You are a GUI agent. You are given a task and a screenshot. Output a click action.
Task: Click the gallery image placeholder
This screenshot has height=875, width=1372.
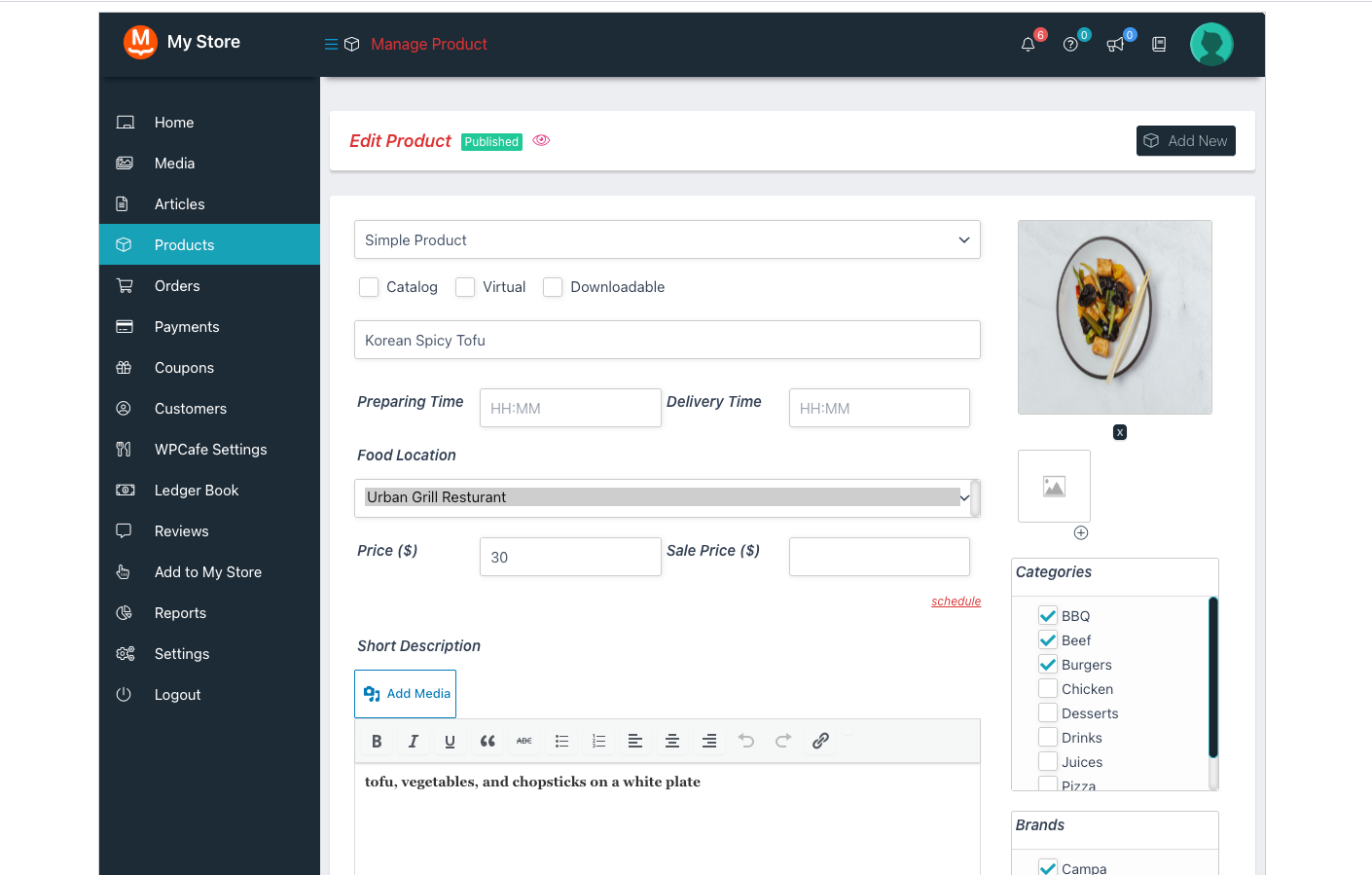[x=1054, y=486]
